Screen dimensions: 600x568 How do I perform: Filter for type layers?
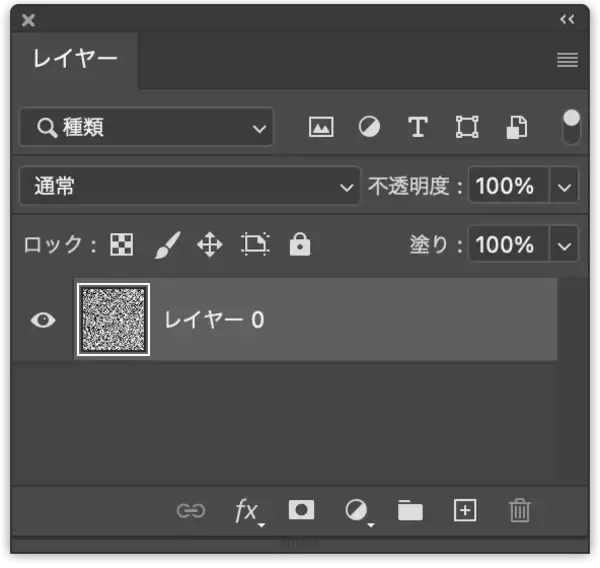(x=417, y=127)
